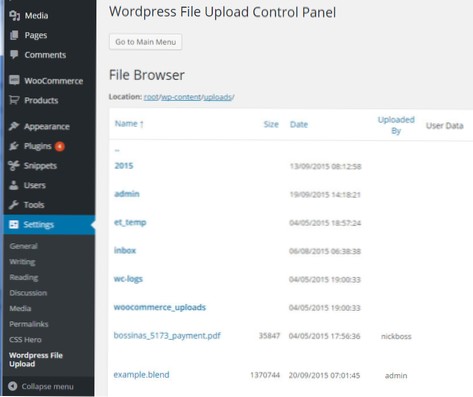Open the wc-logs folder
The height and width of the screenshot is (397, 473).
point(128,279)
